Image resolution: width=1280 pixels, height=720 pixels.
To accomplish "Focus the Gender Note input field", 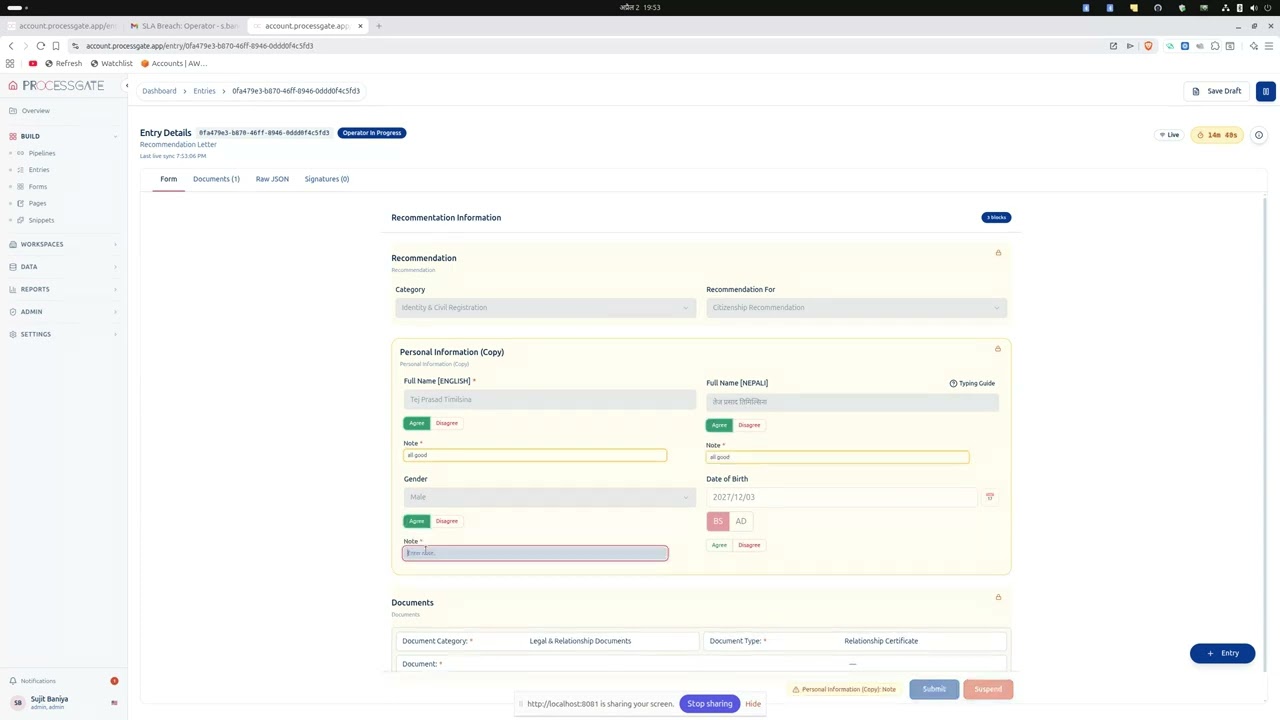I will coord(535,553).
